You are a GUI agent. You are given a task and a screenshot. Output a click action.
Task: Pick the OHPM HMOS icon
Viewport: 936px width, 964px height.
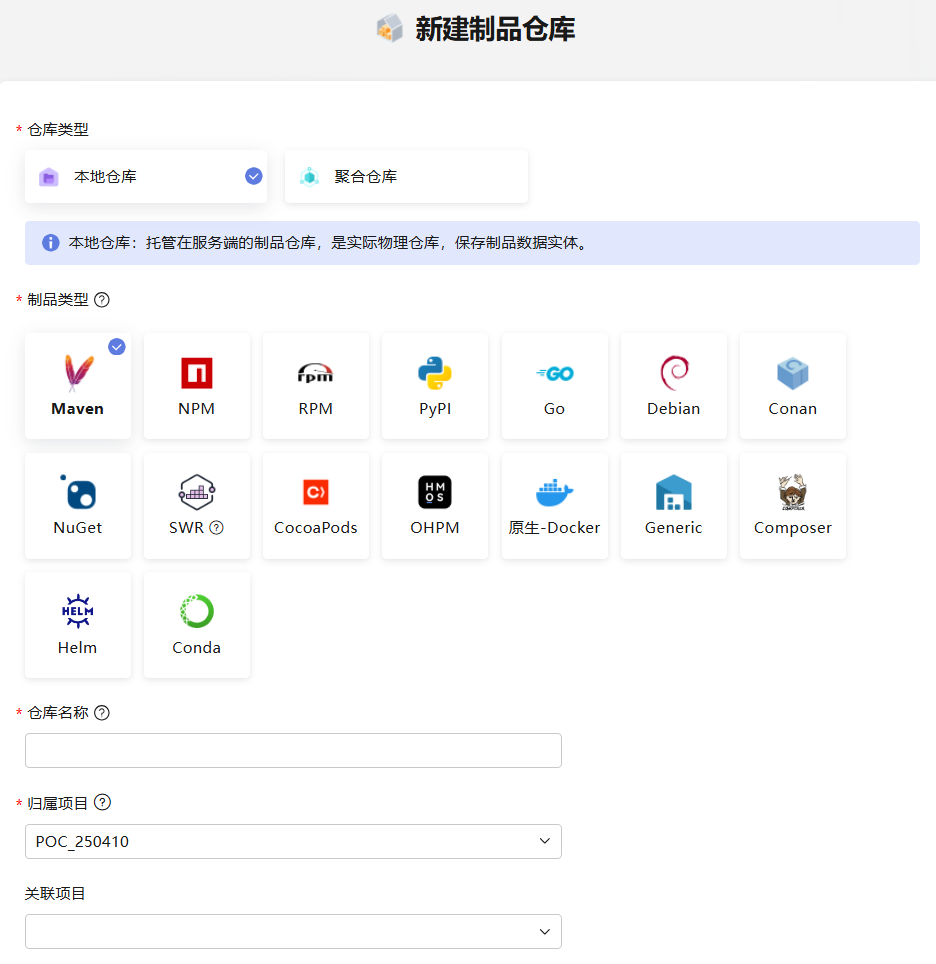(x=435, y=492)
